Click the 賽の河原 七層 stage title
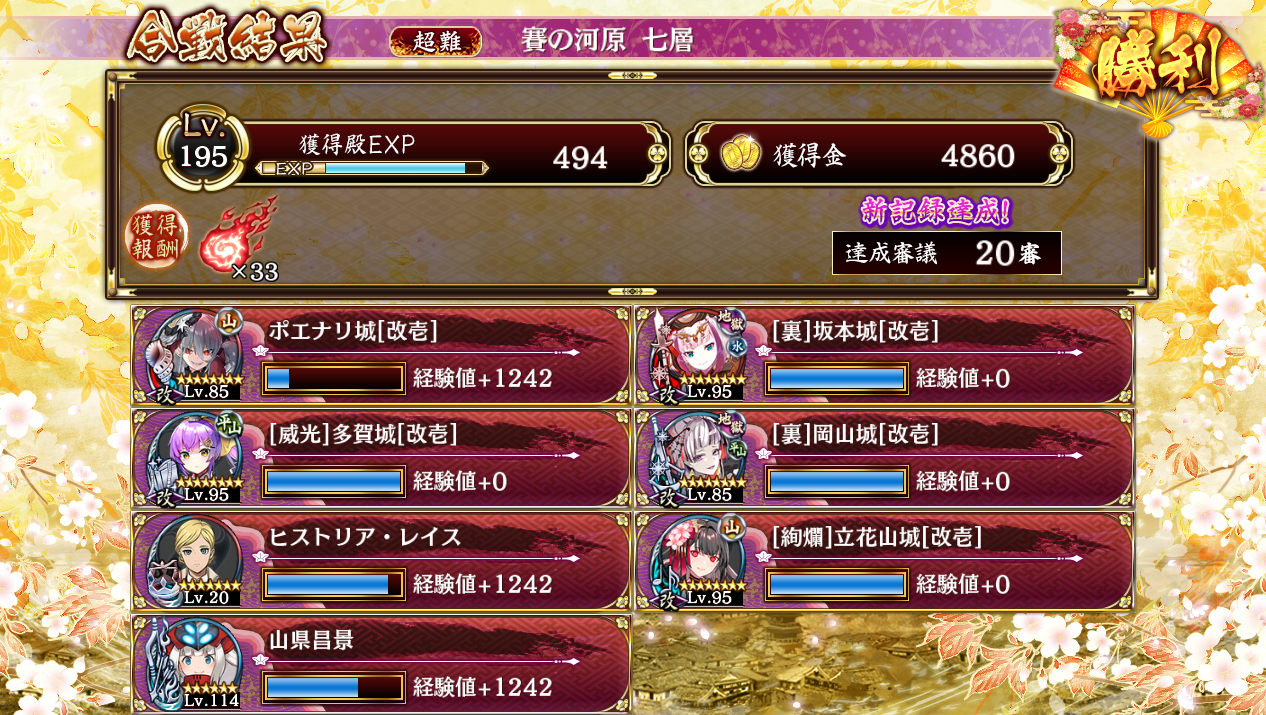 coord(607,41)
